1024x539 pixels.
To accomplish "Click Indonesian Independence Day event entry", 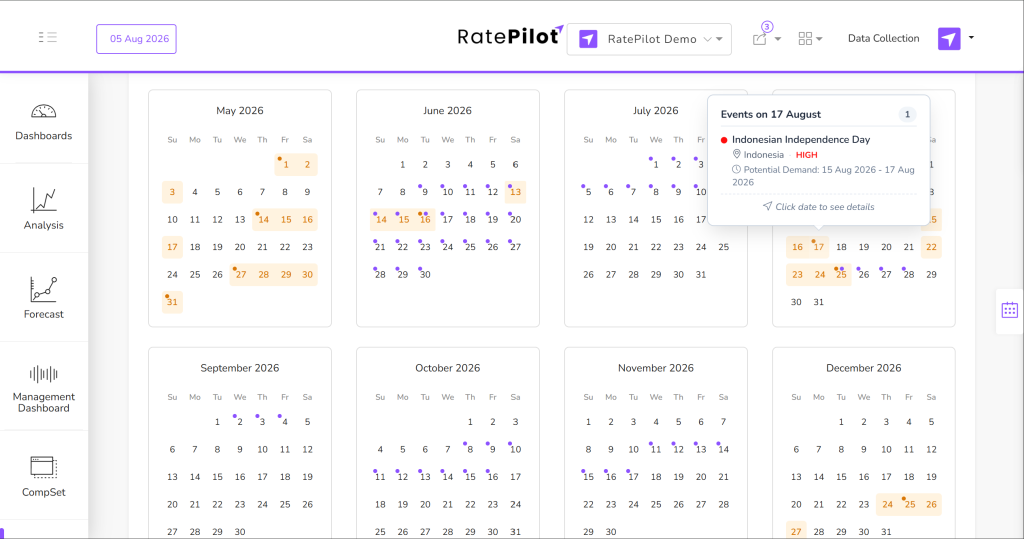I will coord(801,139).
